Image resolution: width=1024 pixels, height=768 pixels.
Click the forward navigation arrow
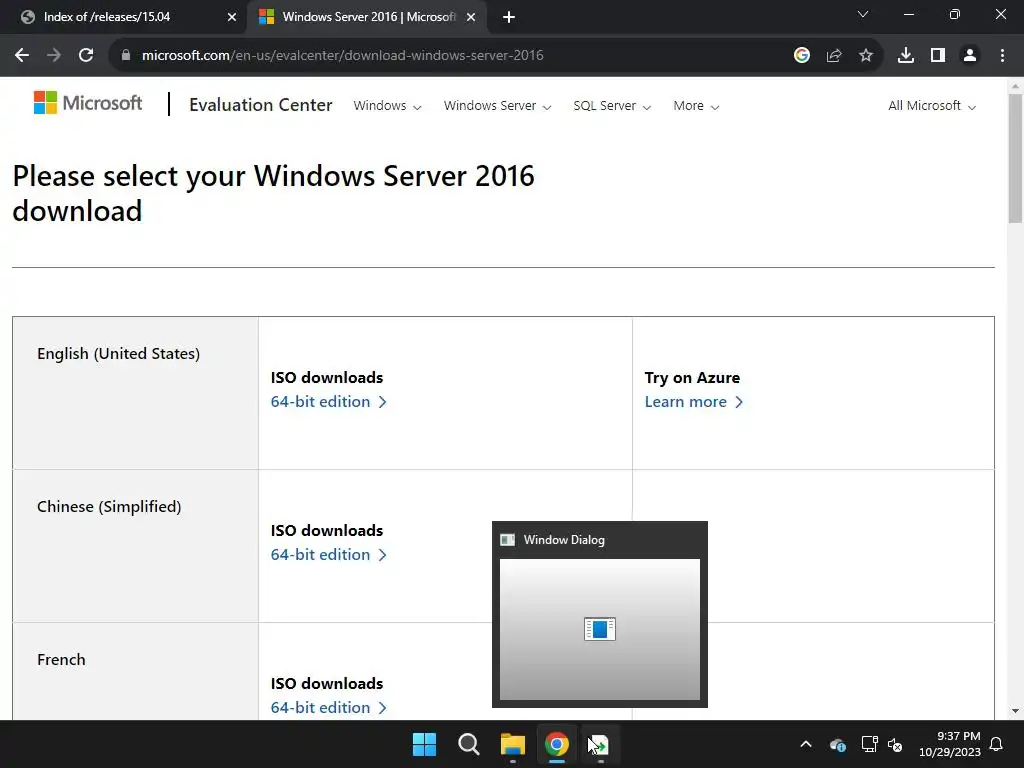(54, 56)
